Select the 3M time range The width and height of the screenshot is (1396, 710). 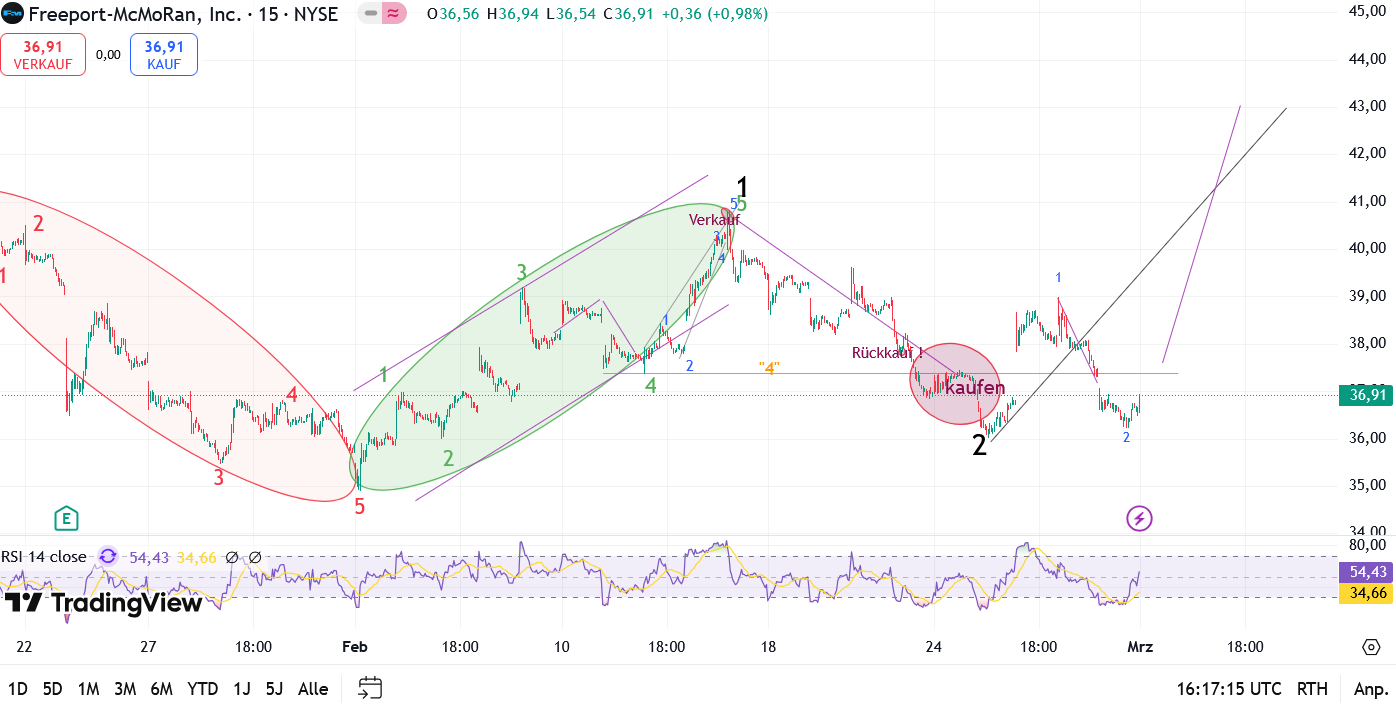point(125,689)
